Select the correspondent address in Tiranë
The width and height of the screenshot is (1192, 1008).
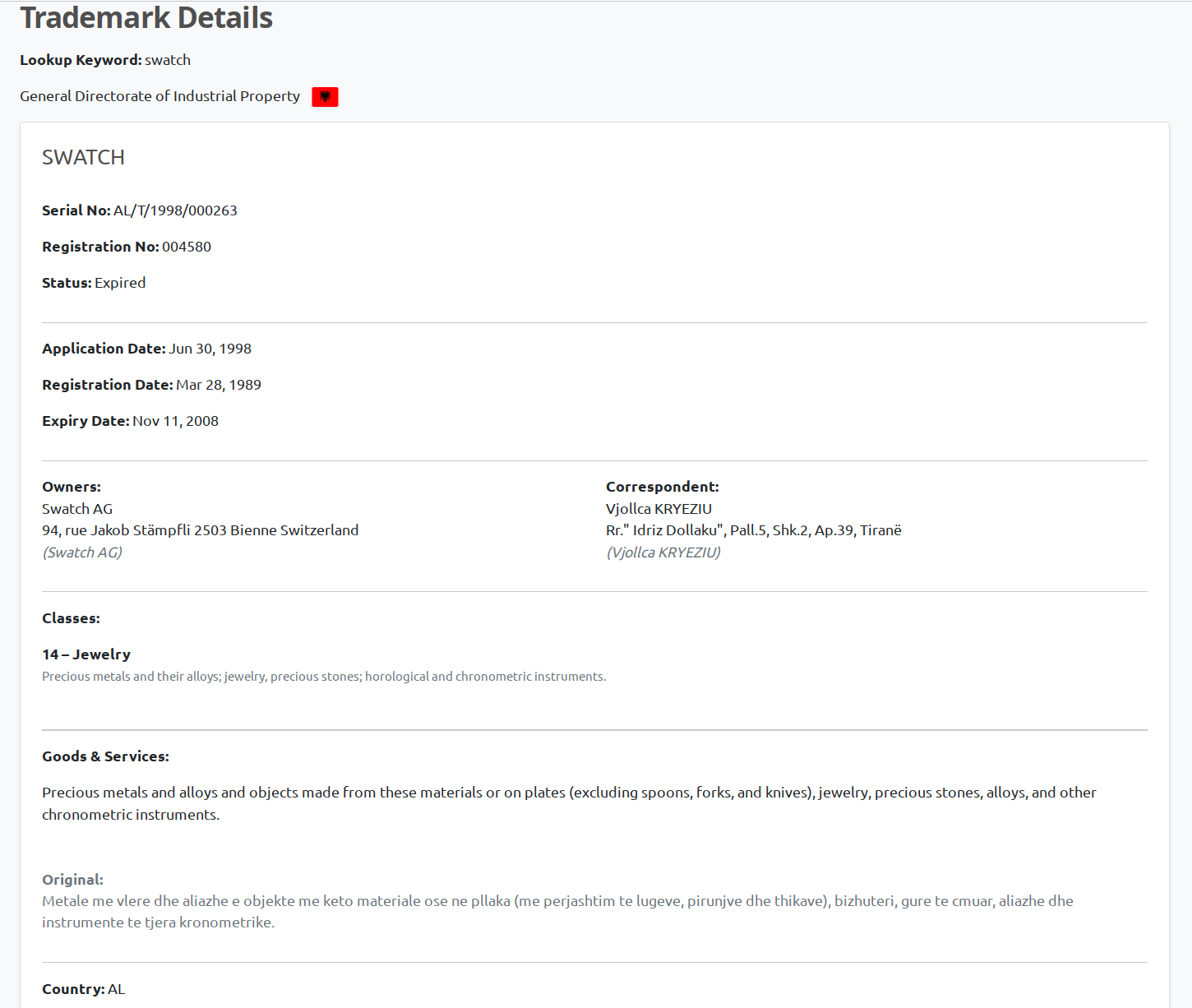point(754,530)
